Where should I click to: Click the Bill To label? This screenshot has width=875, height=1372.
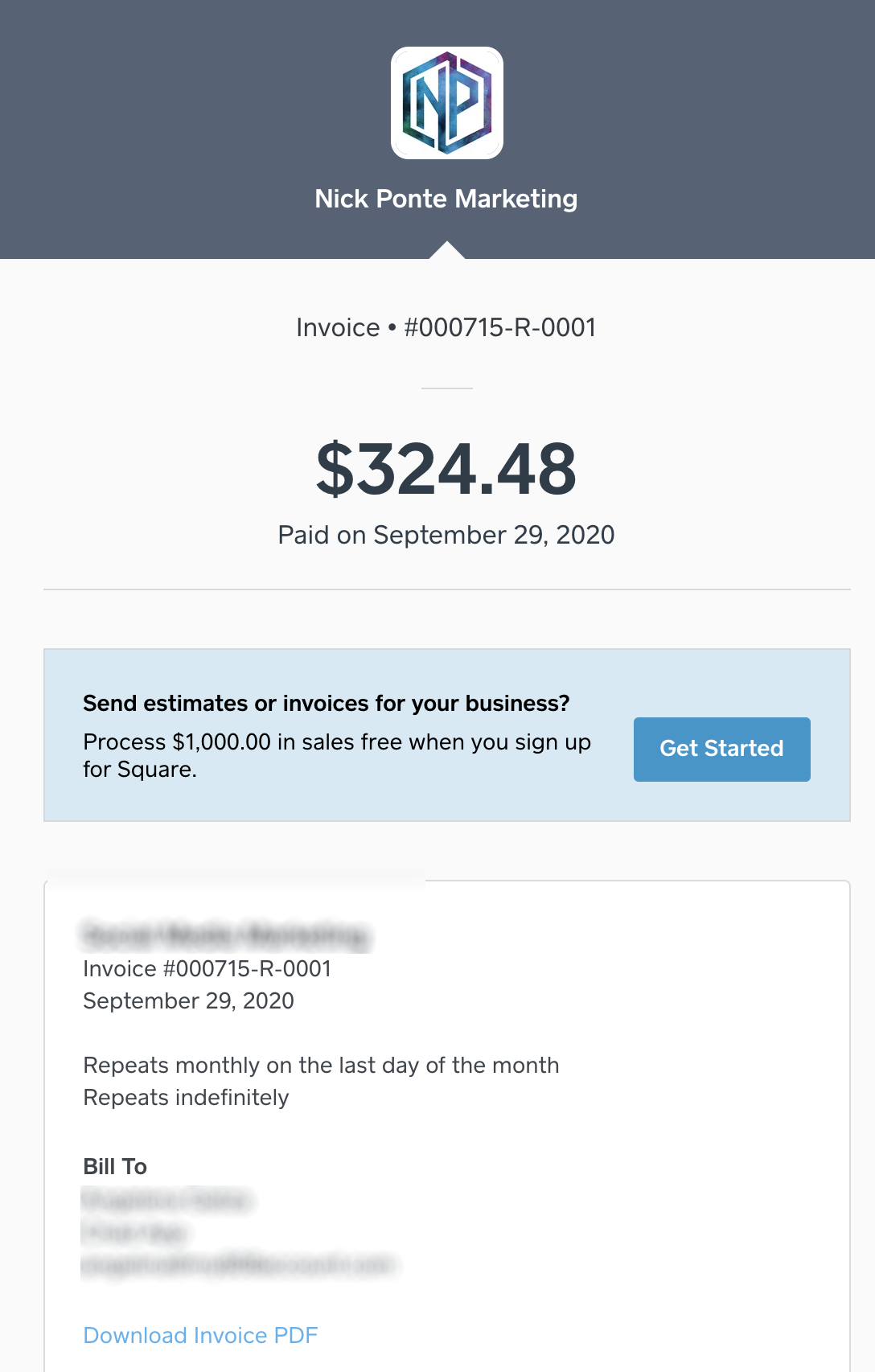[115, 1166]
